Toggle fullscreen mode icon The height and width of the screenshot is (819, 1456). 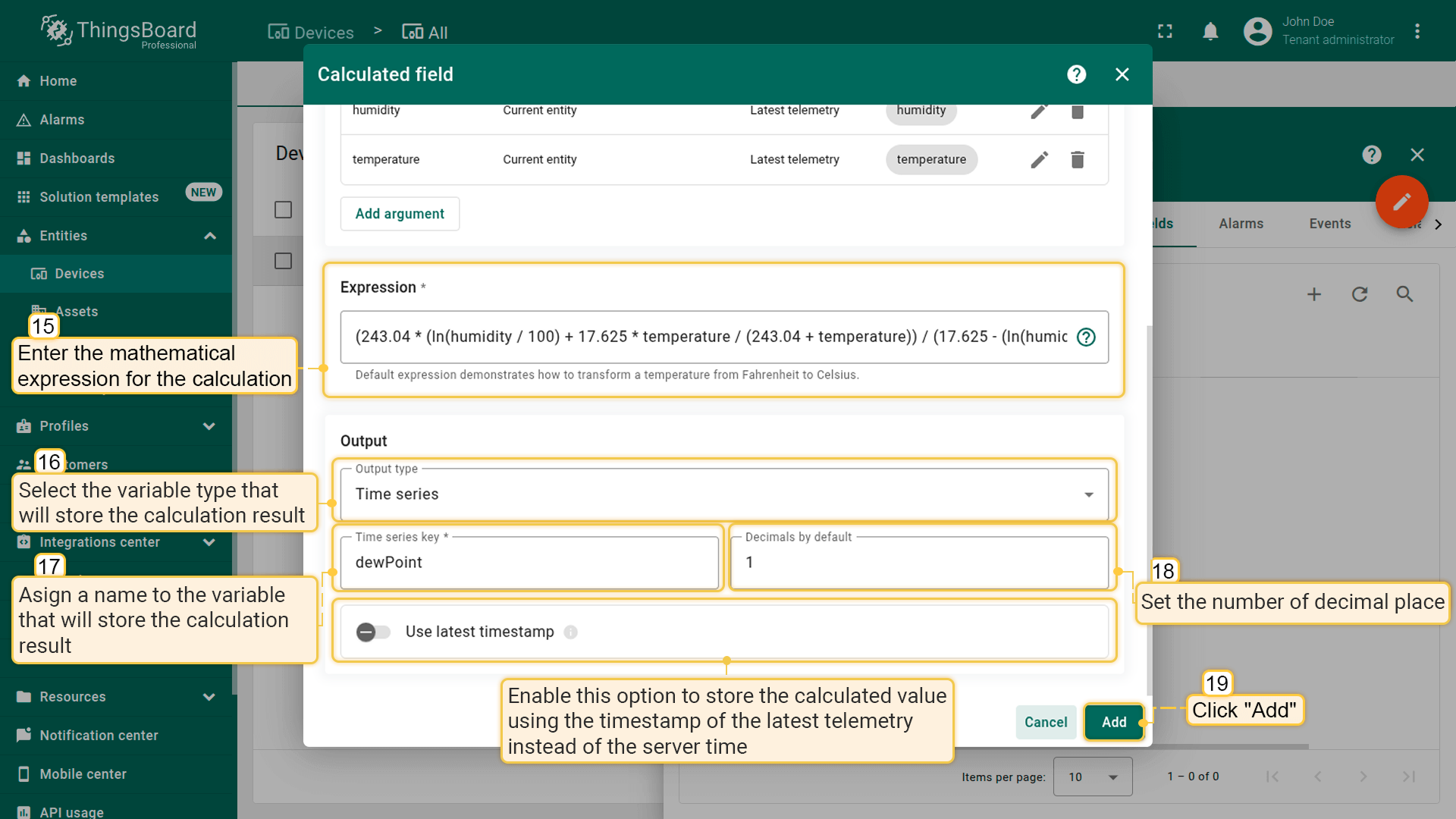1165,31
